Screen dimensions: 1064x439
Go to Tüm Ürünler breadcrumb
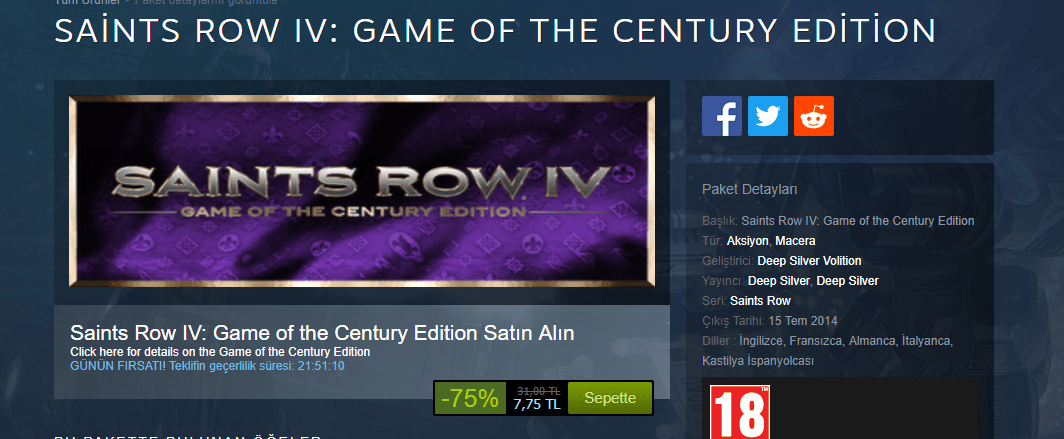[x=87, y=2]
